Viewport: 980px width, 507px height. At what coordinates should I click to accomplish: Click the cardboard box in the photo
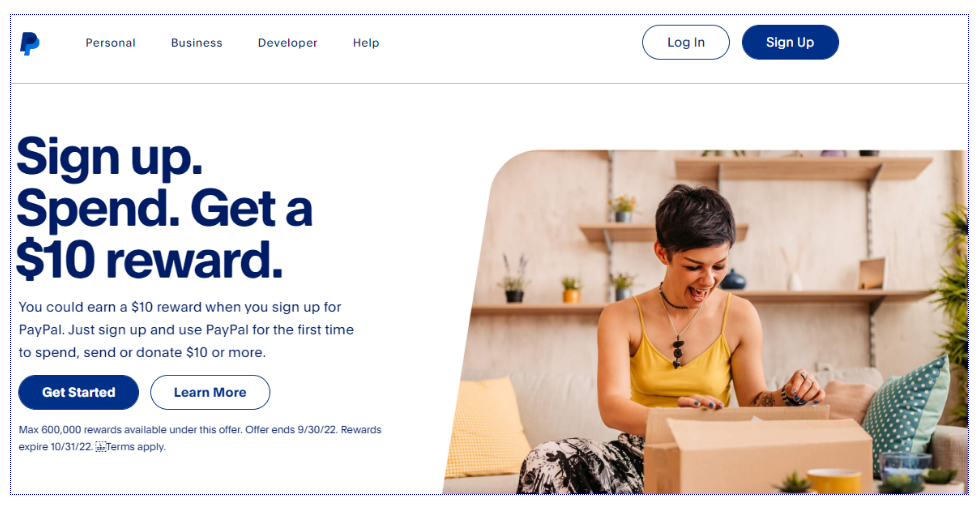coord(756,450)
